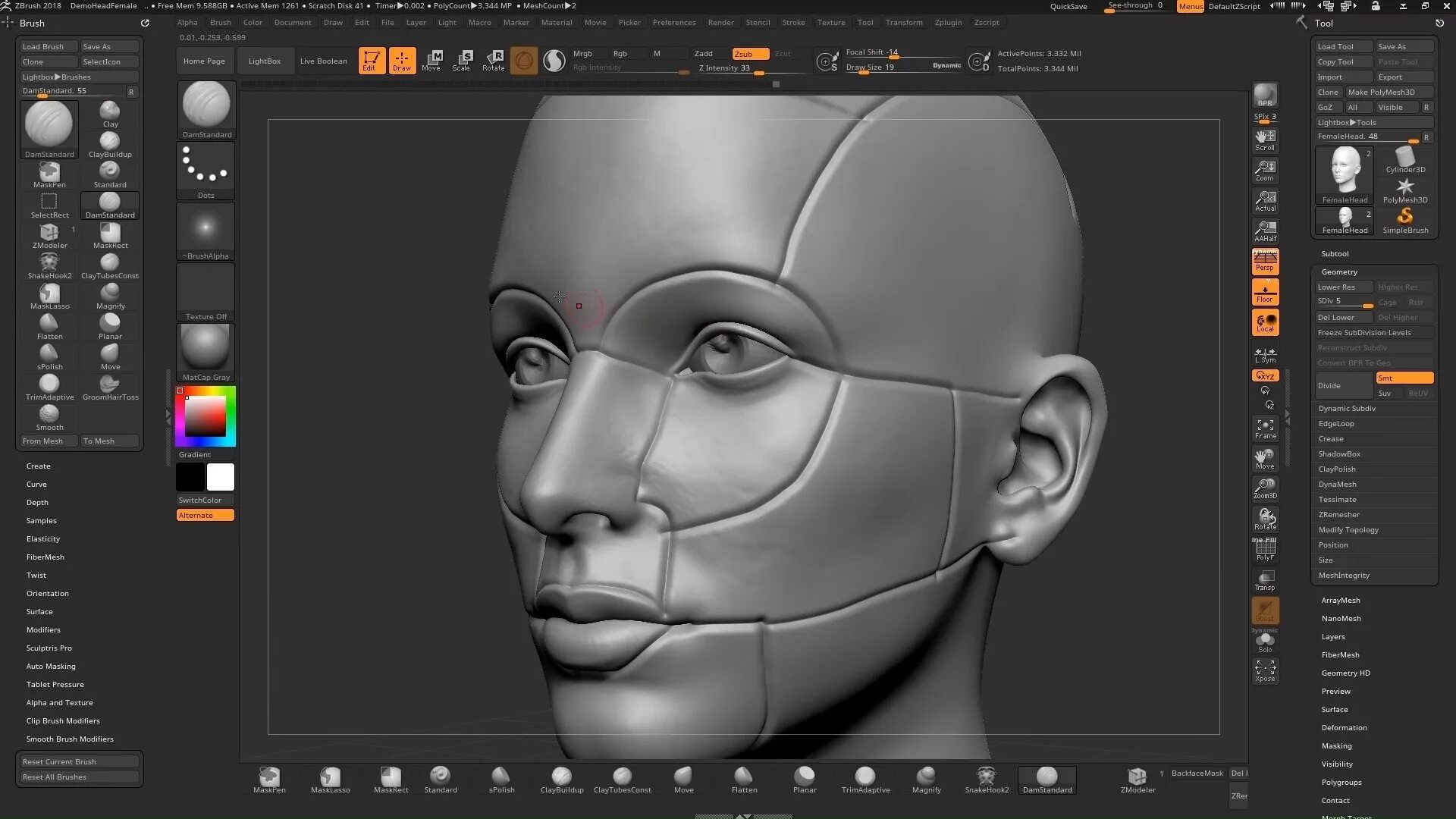Click the SimpleBrush tool thumbnail
The image size is (1456, 819).
point(1404,220)
